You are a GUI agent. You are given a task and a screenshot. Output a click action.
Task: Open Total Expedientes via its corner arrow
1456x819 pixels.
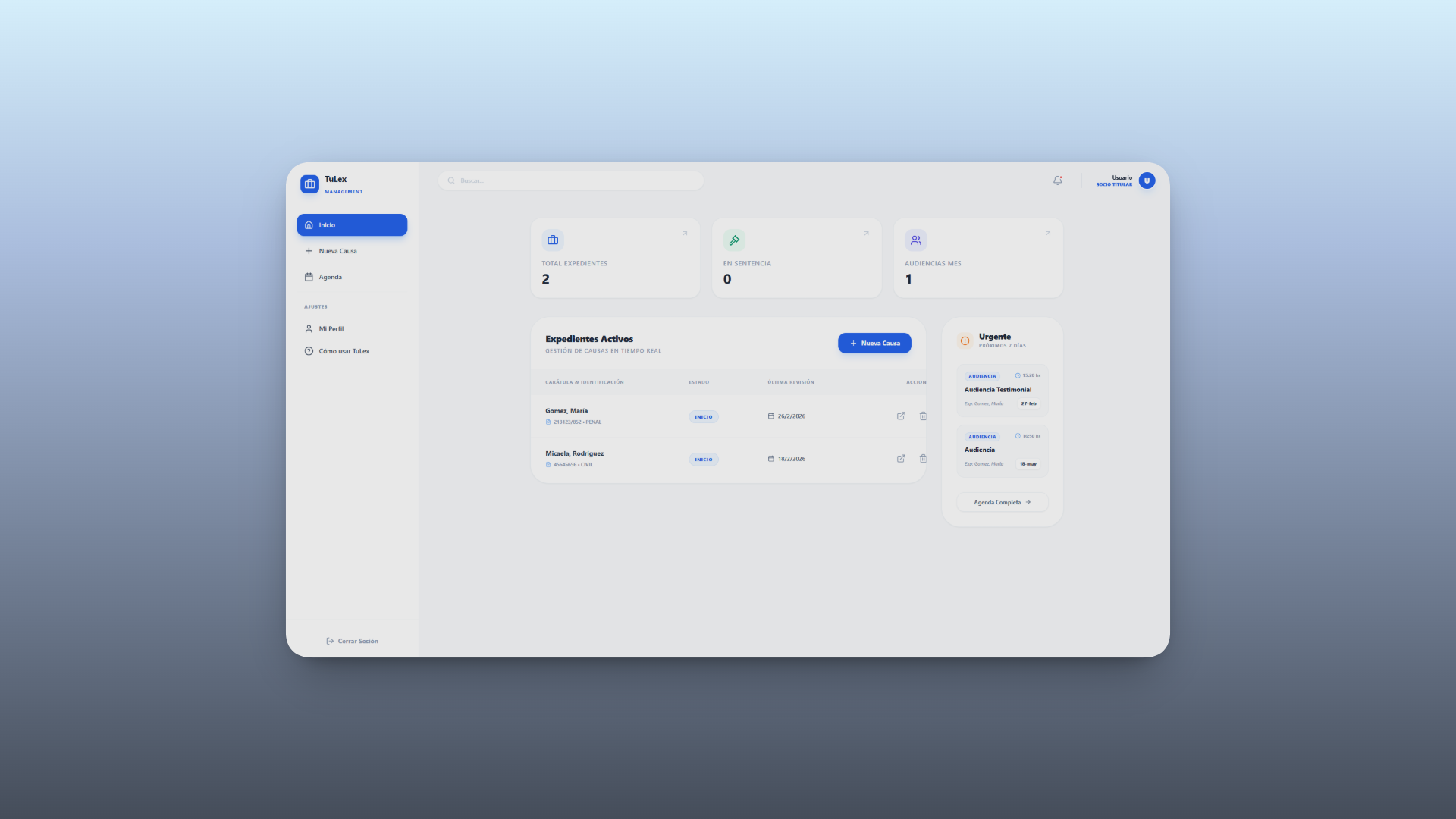[685, 234]
